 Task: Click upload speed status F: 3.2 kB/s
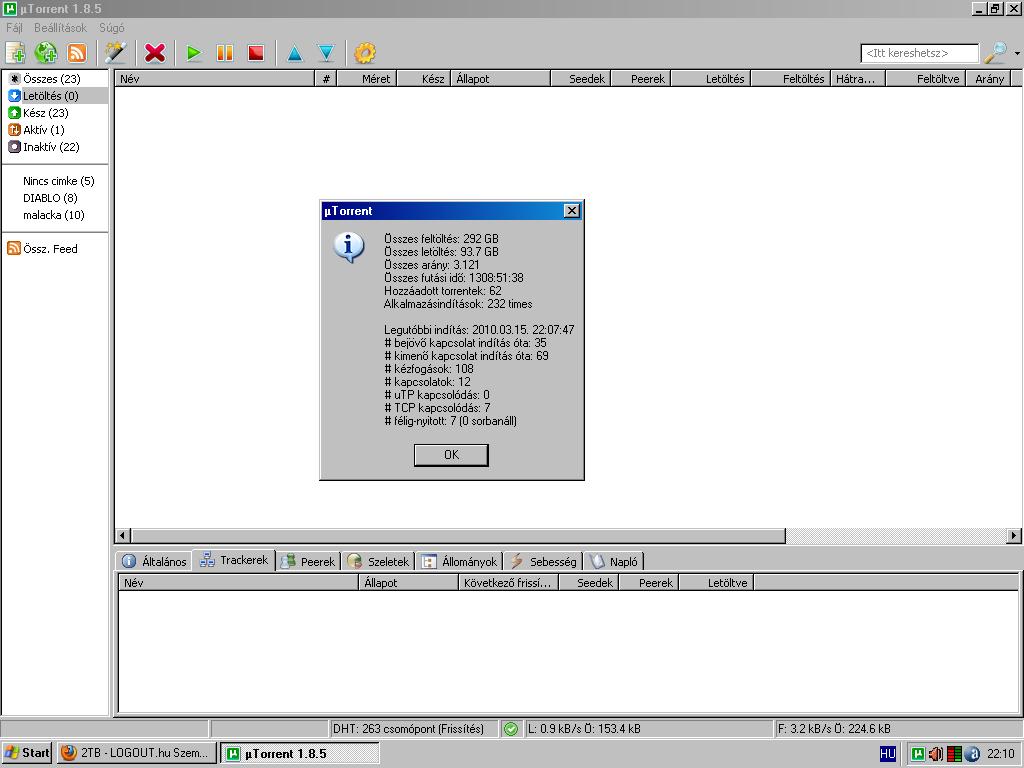pyautogui.click(x=899, y=729)
